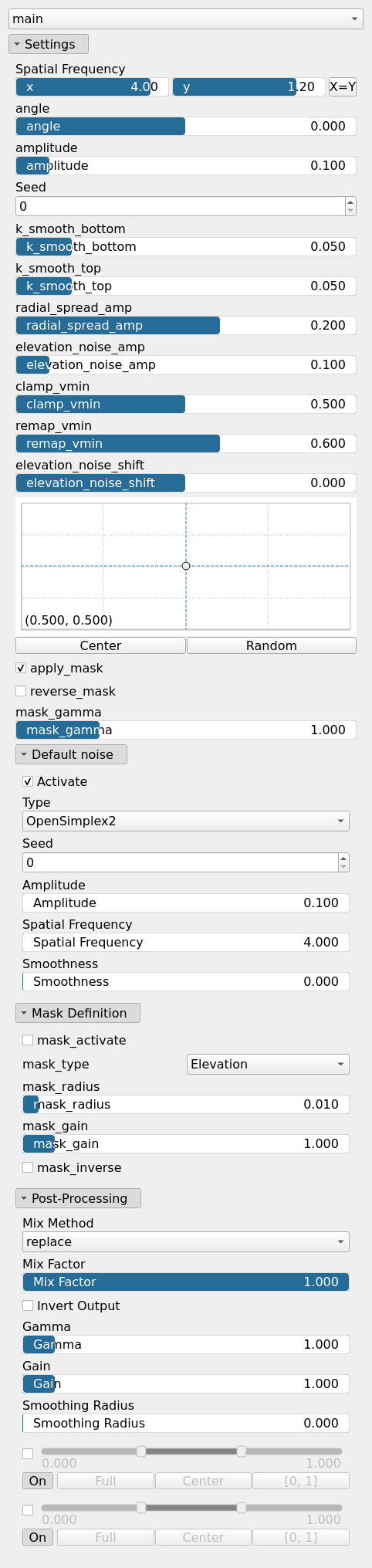Click the Random button
This screenshot has width=372, height=1568.
[272, 645]
